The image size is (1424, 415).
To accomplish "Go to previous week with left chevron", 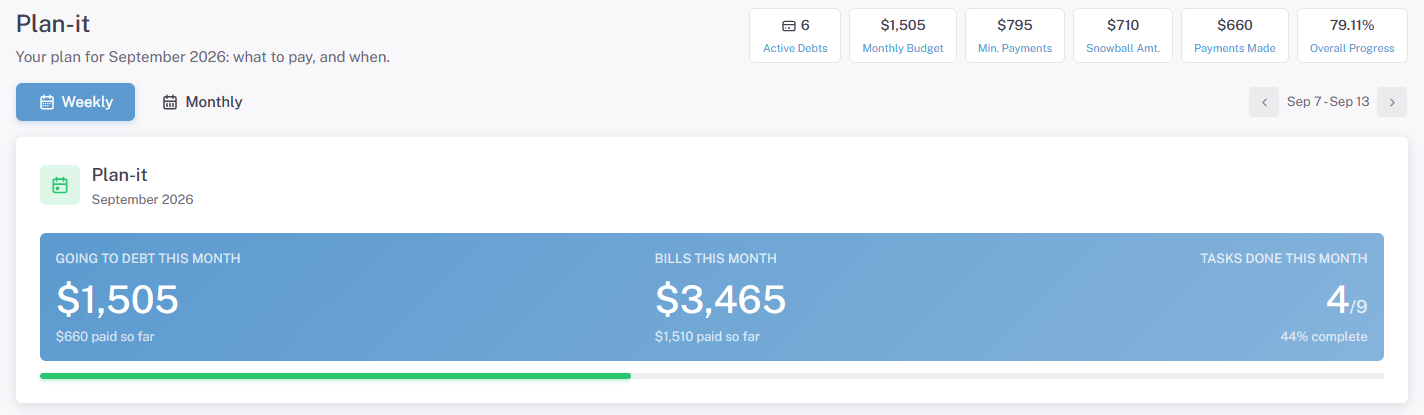I will [1264, 102].
